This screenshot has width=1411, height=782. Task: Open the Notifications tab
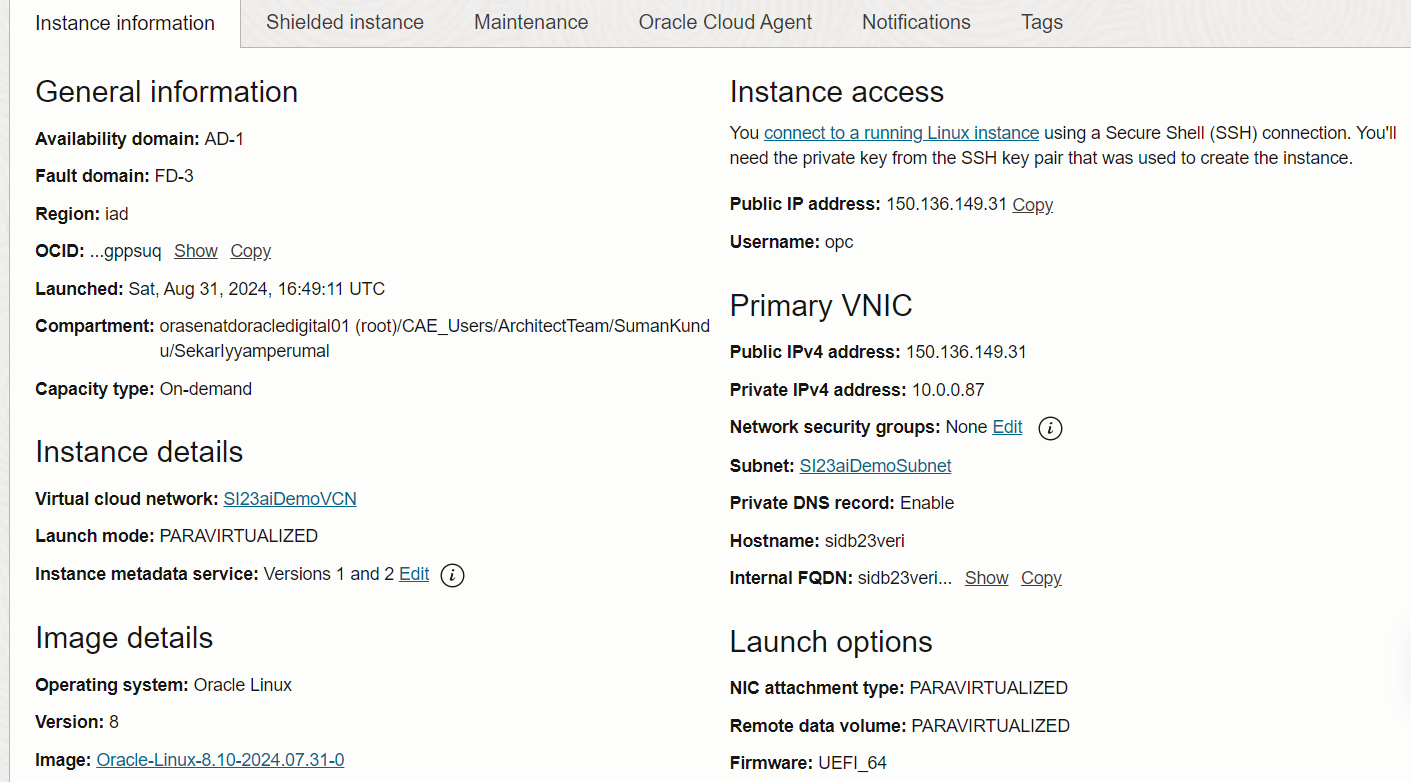coord(915,22)
